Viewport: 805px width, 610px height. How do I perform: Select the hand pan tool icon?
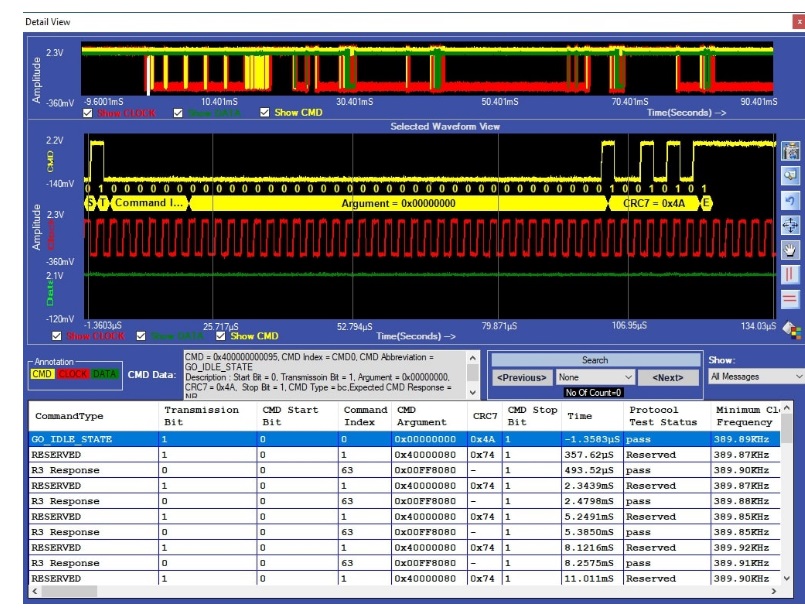[790, 250]
